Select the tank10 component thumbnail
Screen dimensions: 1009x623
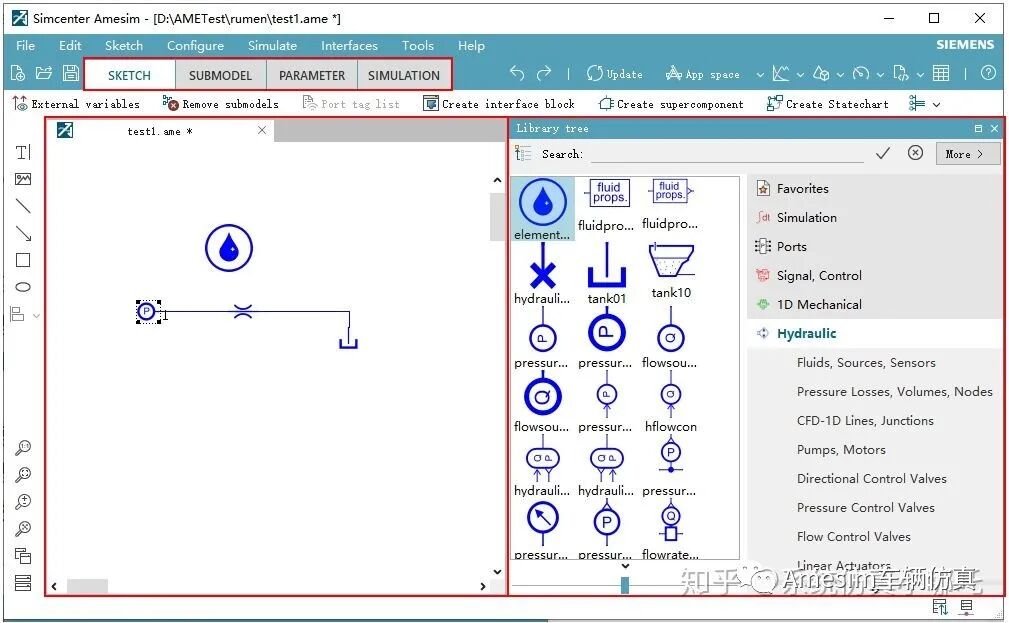tap(671, 270)
